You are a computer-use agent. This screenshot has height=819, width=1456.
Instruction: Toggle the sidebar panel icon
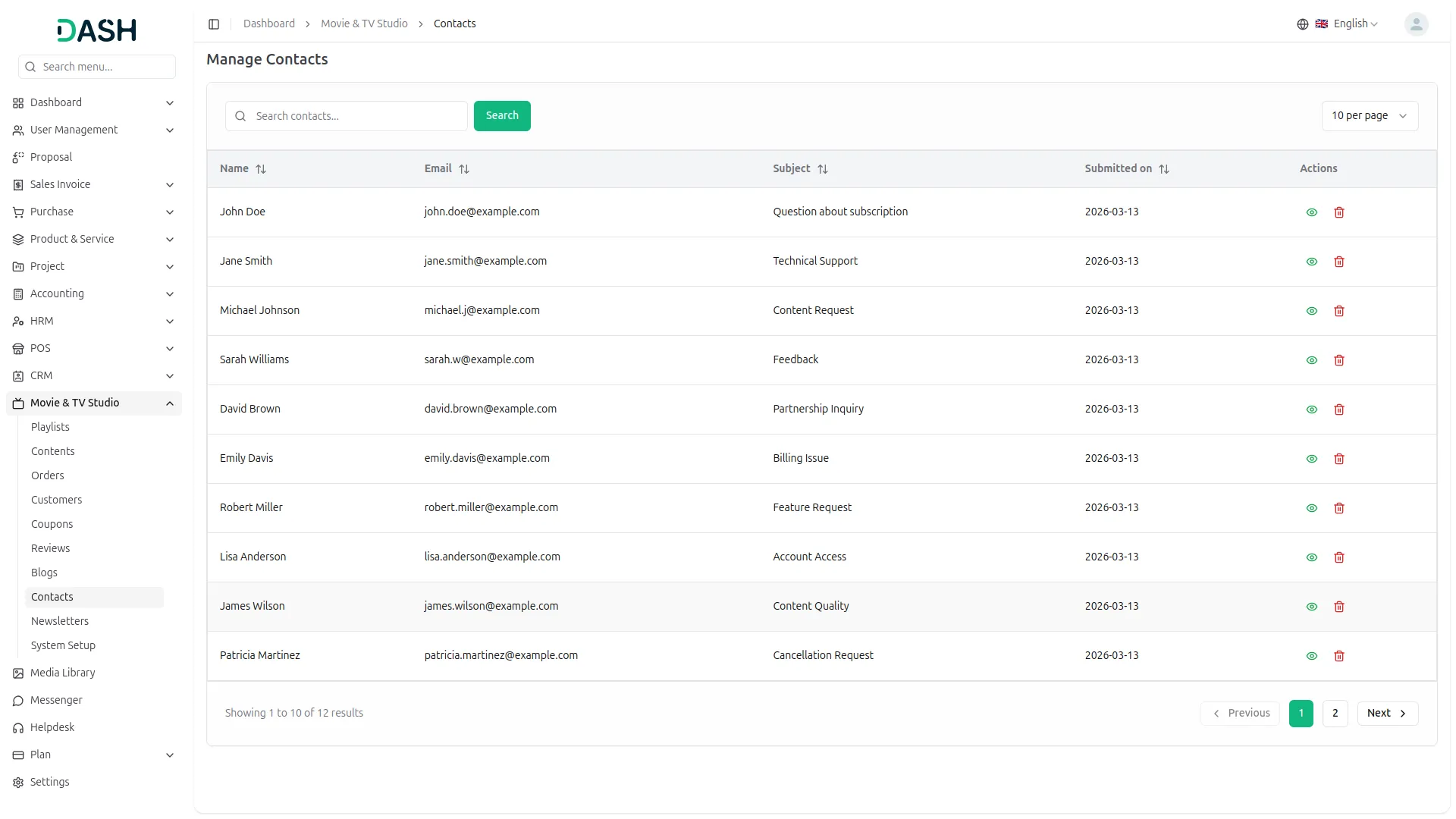coord(214,24)
